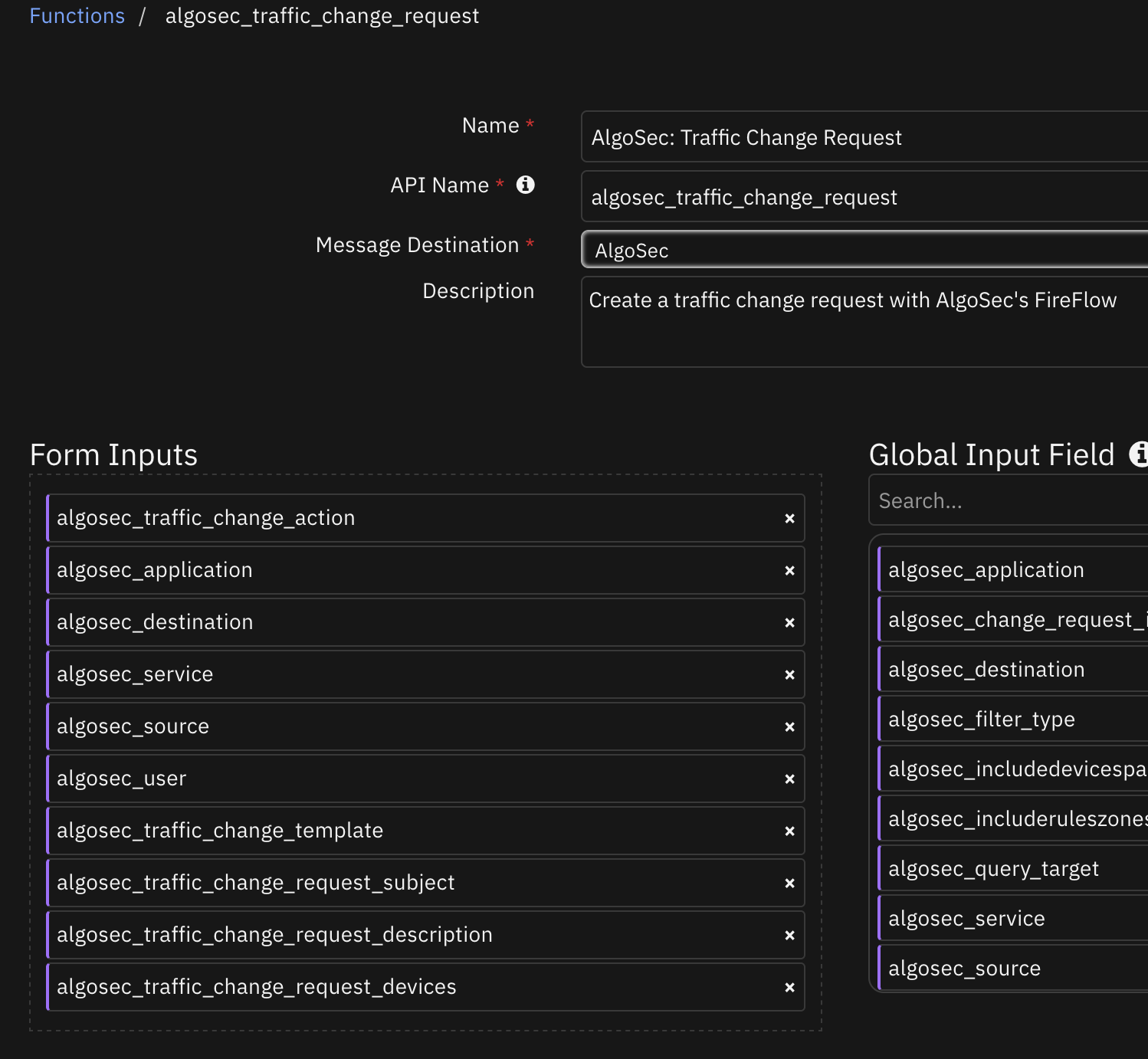
Task: Pick algosec_includeruleszones global input field
Action: pos(1013,818)
